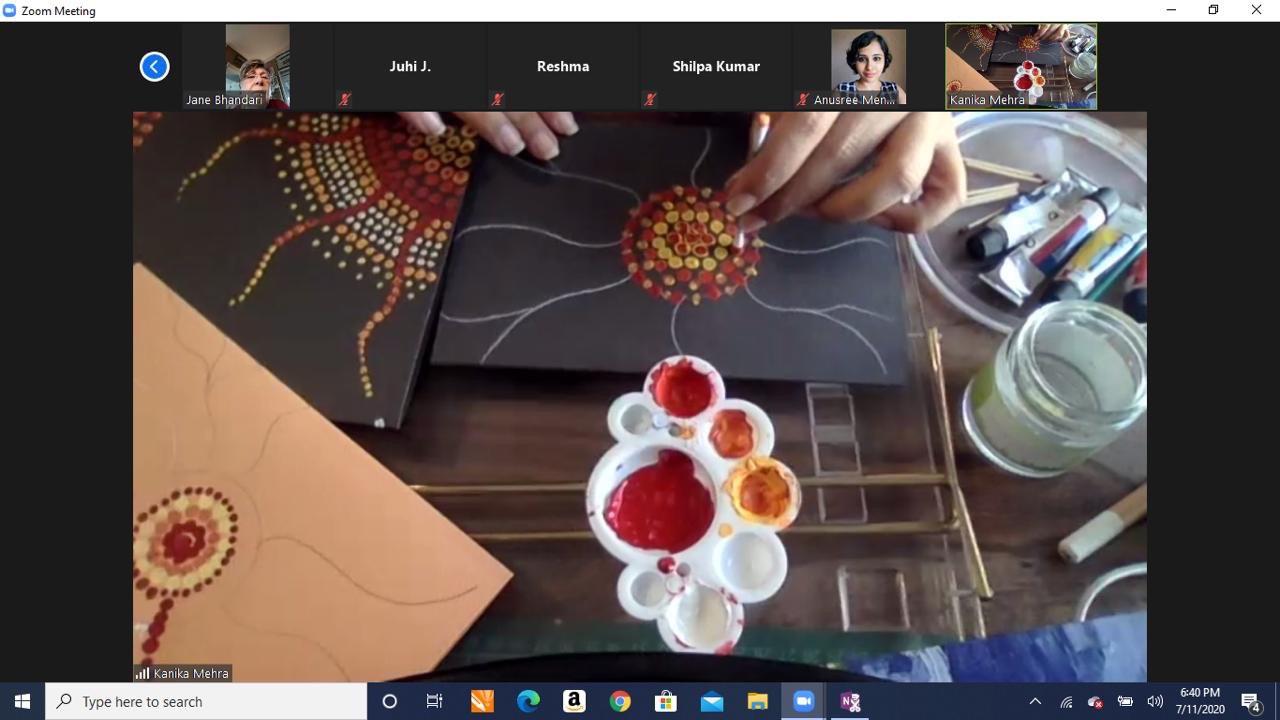Open the Windows Start menu
The width and height of the screenshot is (1280, 720).
tap(22, 701)
